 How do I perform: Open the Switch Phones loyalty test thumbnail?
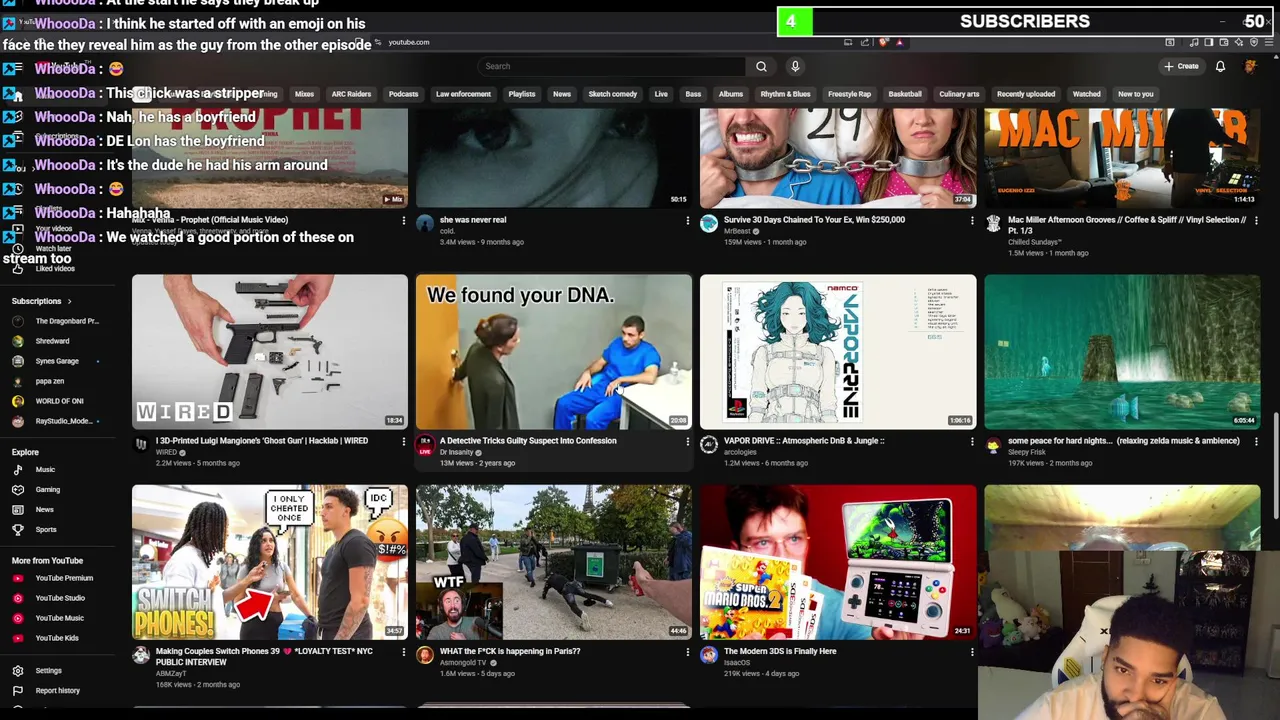(x=270, y=562)
